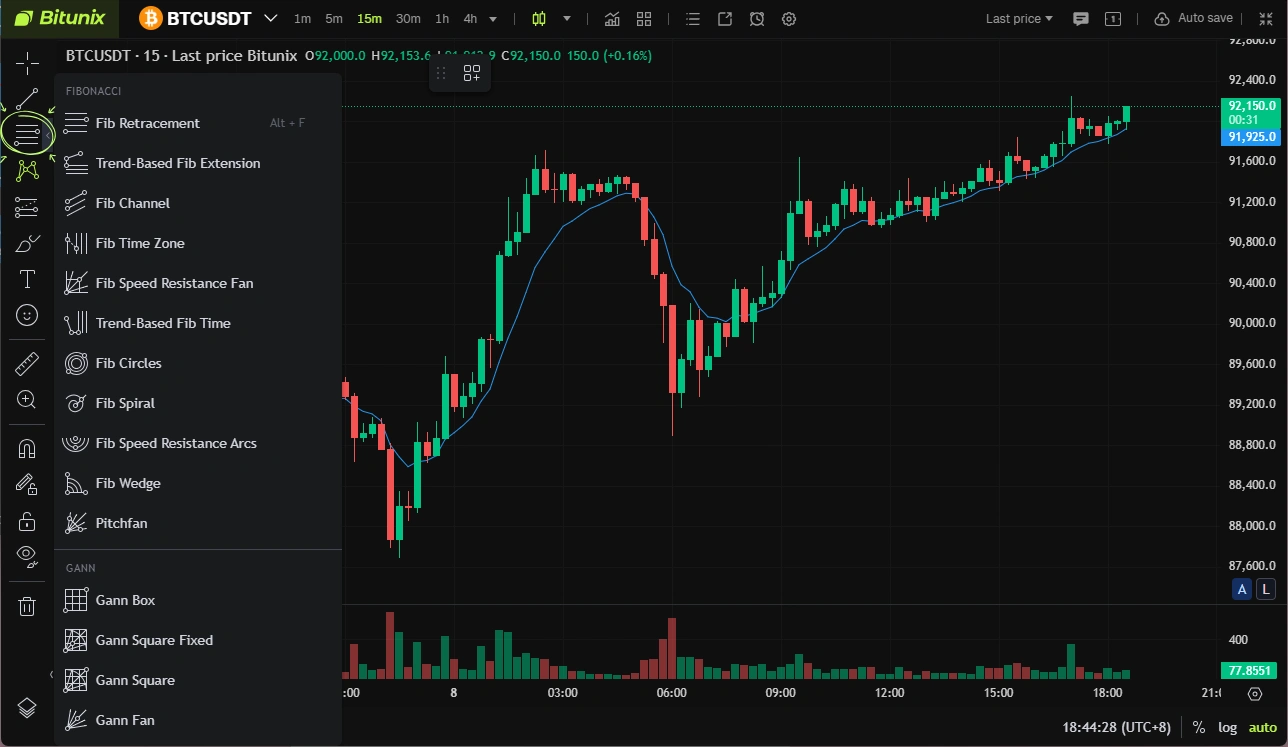Image resolution: width=1288 pixels, height=747 pixels.
Task: Open the Last price dropdown
Action: click(x=1019, y=19)
